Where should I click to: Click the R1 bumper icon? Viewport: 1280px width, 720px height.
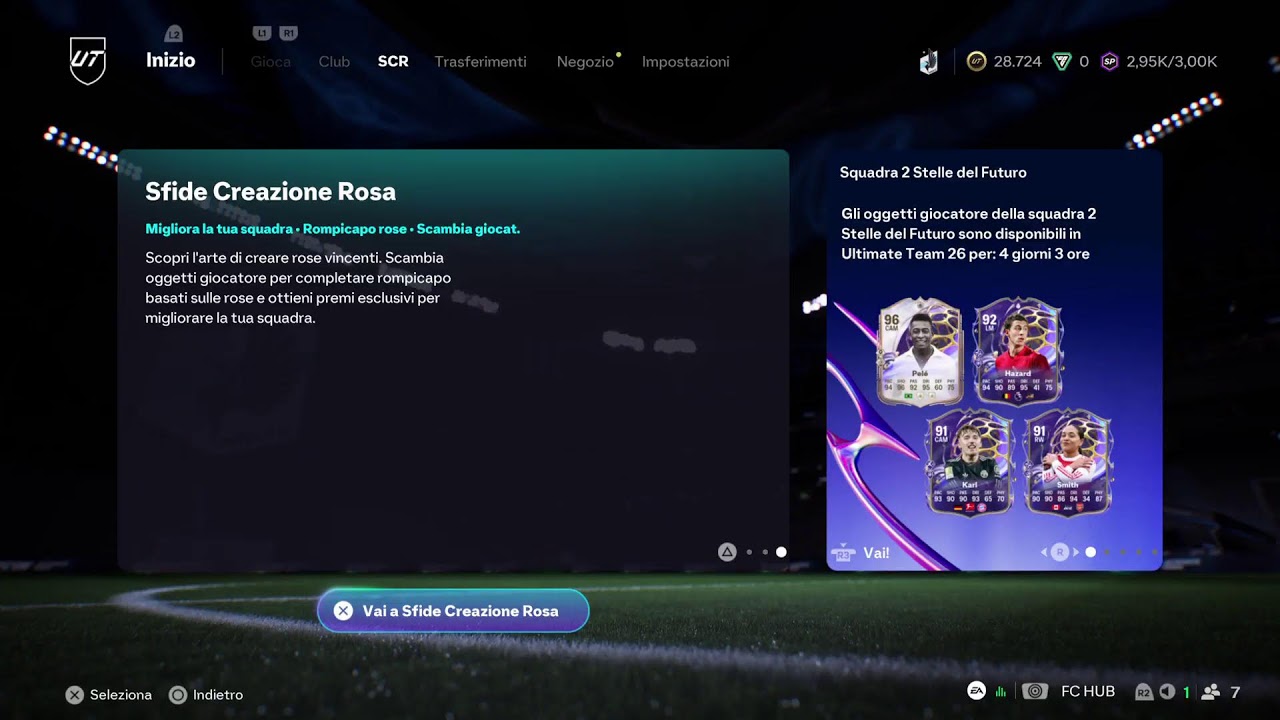click(289, 33)
